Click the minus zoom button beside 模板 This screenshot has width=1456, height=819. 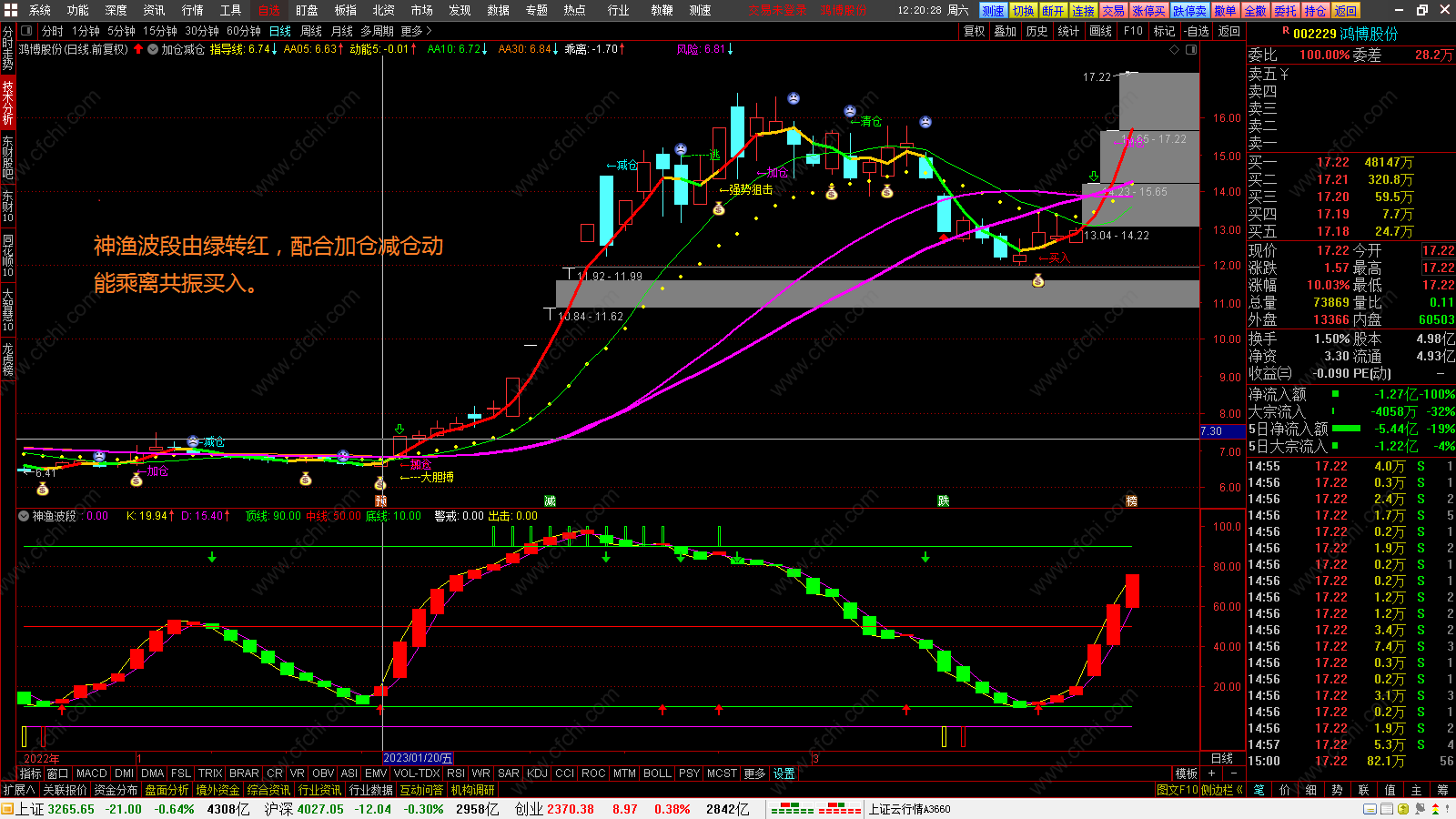tap(1234, 773)
